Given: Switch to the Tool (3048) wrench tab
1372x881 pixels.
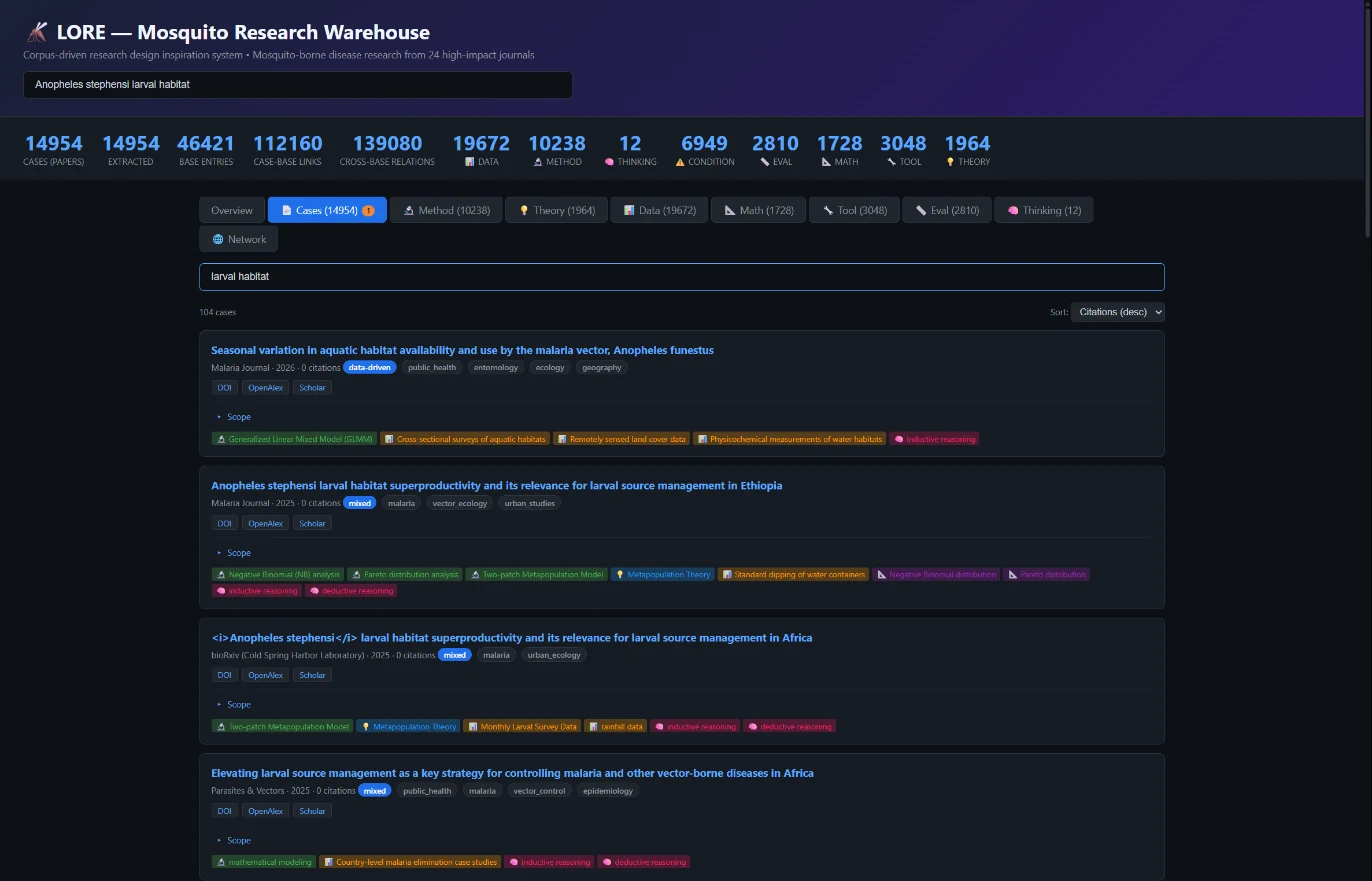Looking at the screenshot, I should pos(854,210).
